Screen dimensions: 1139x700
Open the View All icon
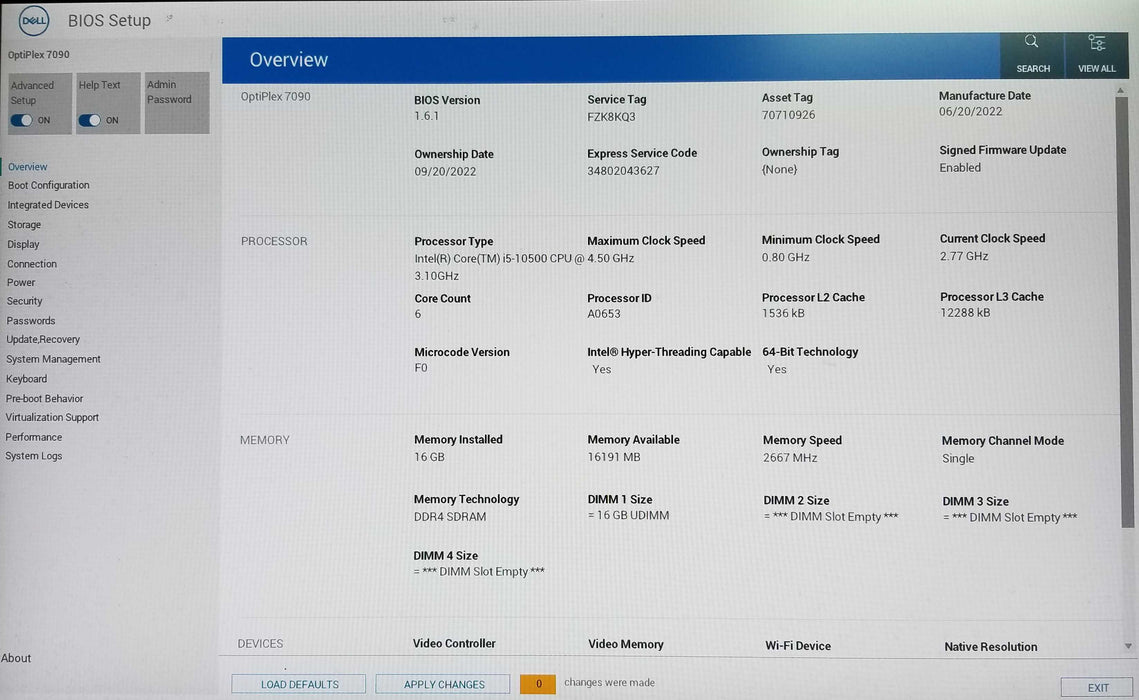(x=1096, y=54)
